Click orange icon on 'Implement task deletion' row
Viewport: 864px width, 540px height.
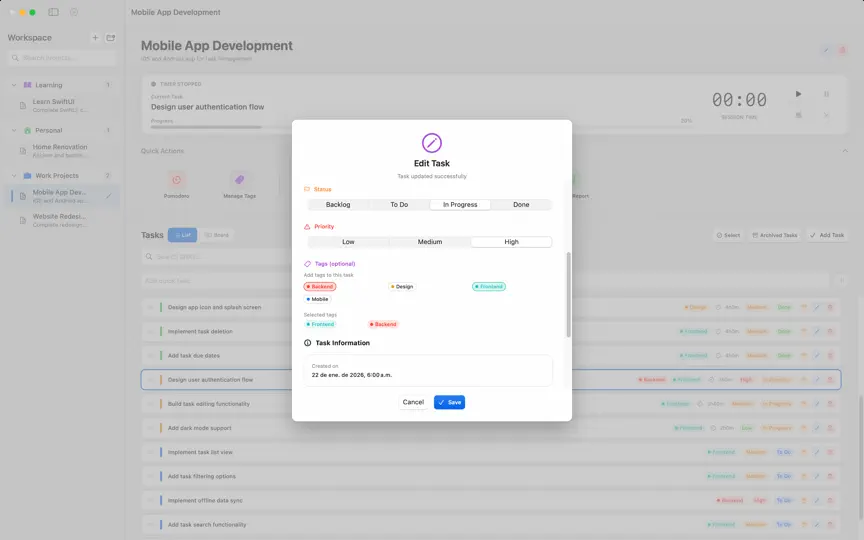[803, 332]
